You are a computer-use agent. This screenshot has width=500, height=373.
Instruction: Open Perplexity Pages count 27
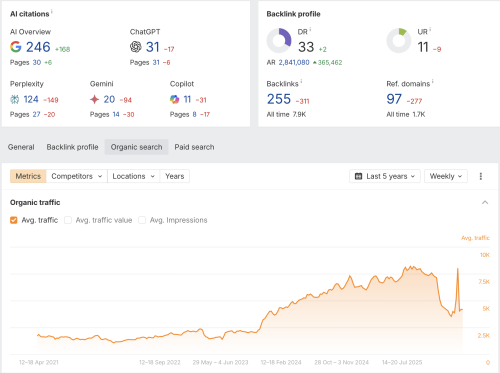pyautogui.click(x=36, y=114)
